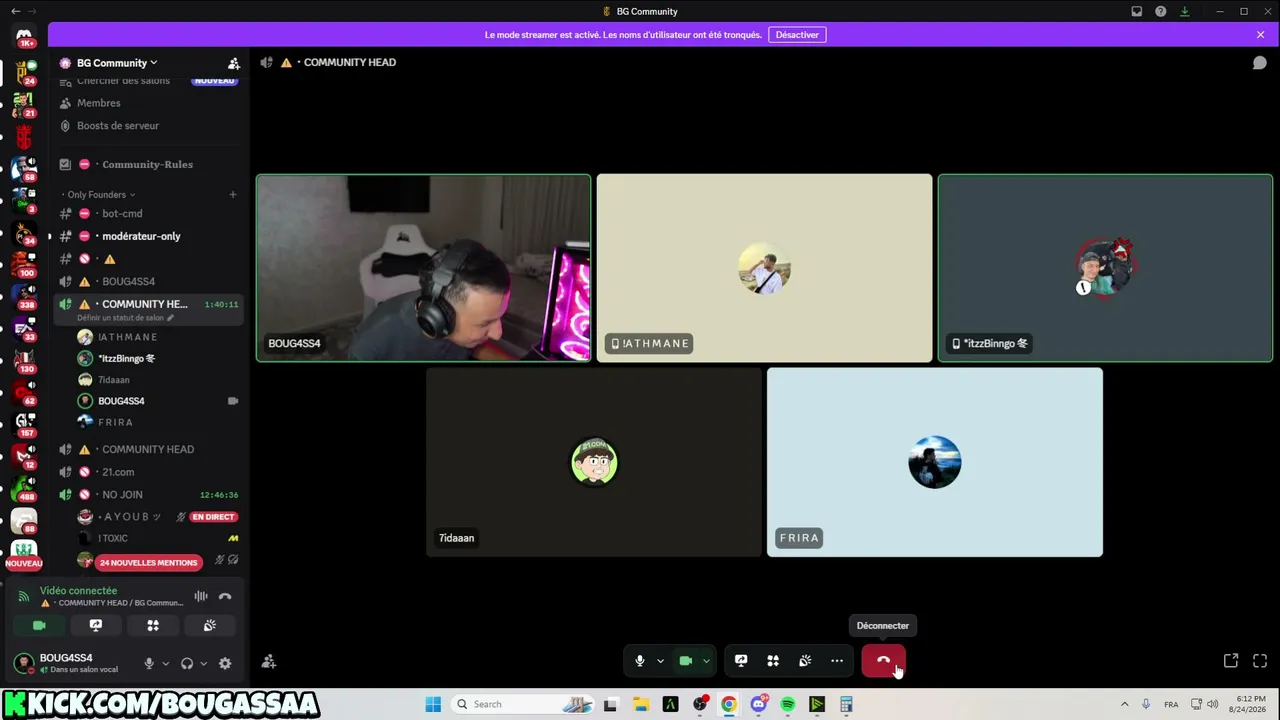Open File Explorer from the taskbar
The width and height of the screenshot is (1280, 720).
(640, 704)
